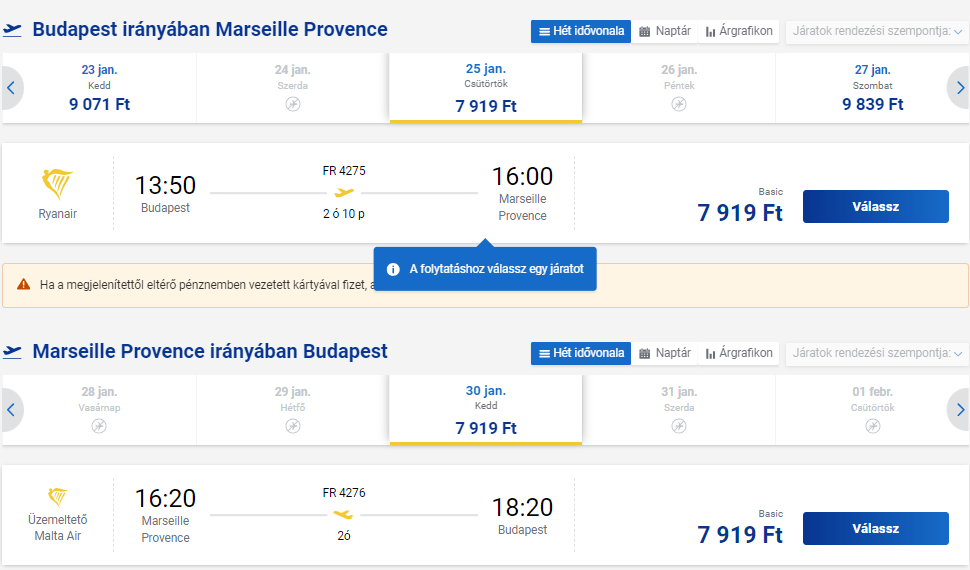The height and width of the screenshot is (570, 970).
Task: Click the info icon in the blue tooltip
Action: [393, 269]
